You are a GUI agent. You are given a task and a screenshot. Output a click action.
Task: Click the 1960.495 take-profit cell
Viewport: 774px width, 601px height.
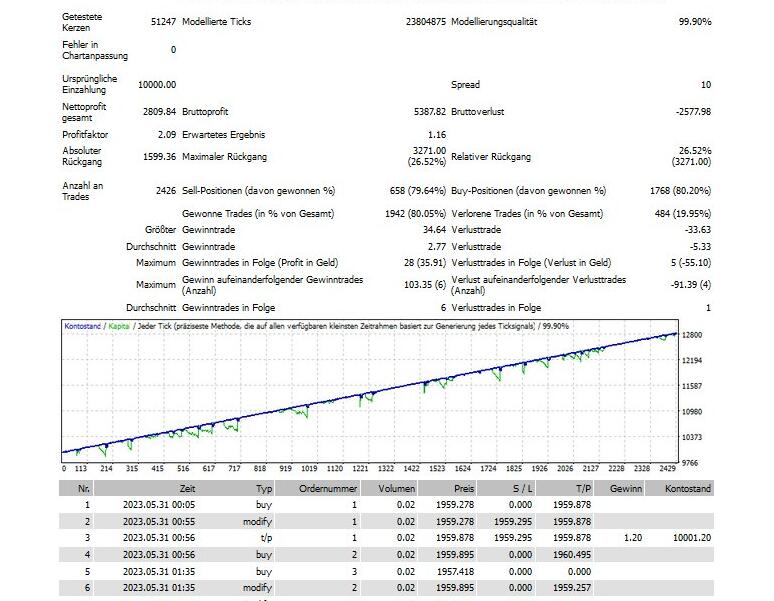pos(571,554)
